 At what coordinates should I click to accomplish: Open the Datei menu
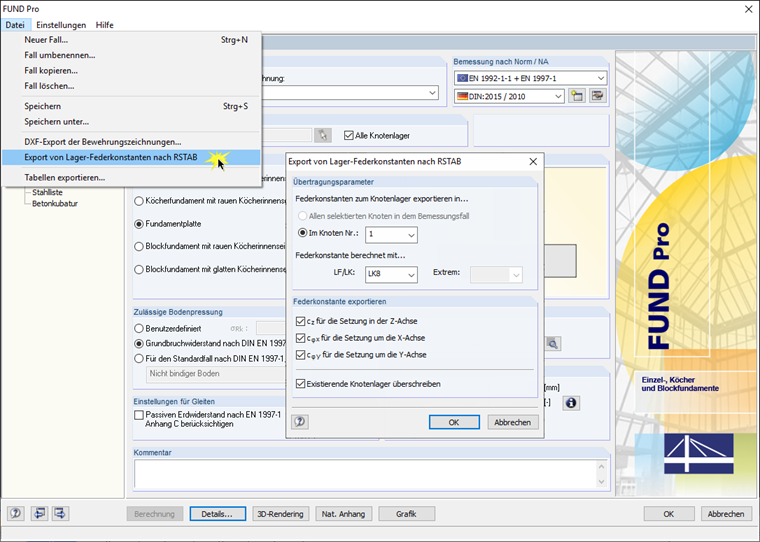tap(16, 25)
